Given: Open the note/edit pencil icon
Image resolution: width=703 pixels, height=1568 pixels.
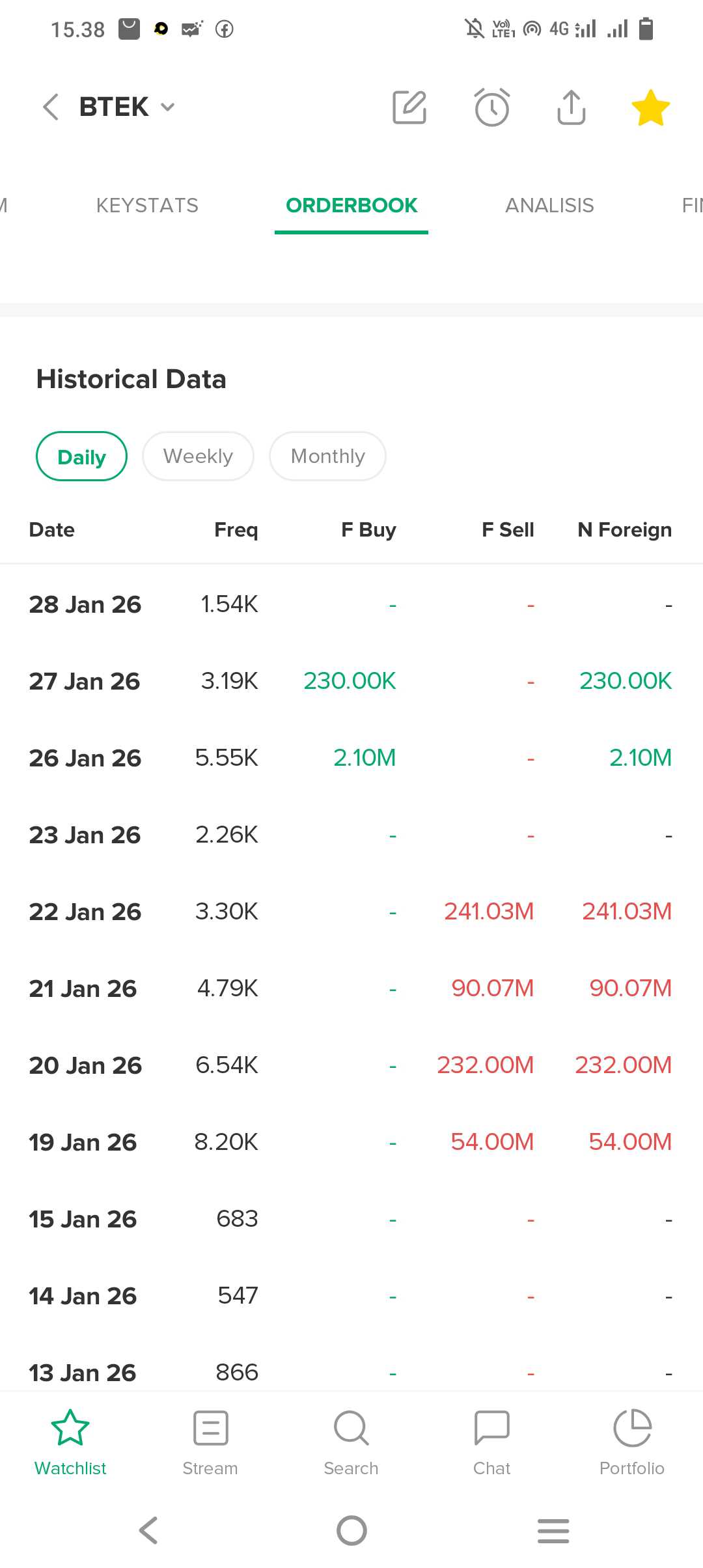Looking at the screenshot, I should [x=409, y=107].
